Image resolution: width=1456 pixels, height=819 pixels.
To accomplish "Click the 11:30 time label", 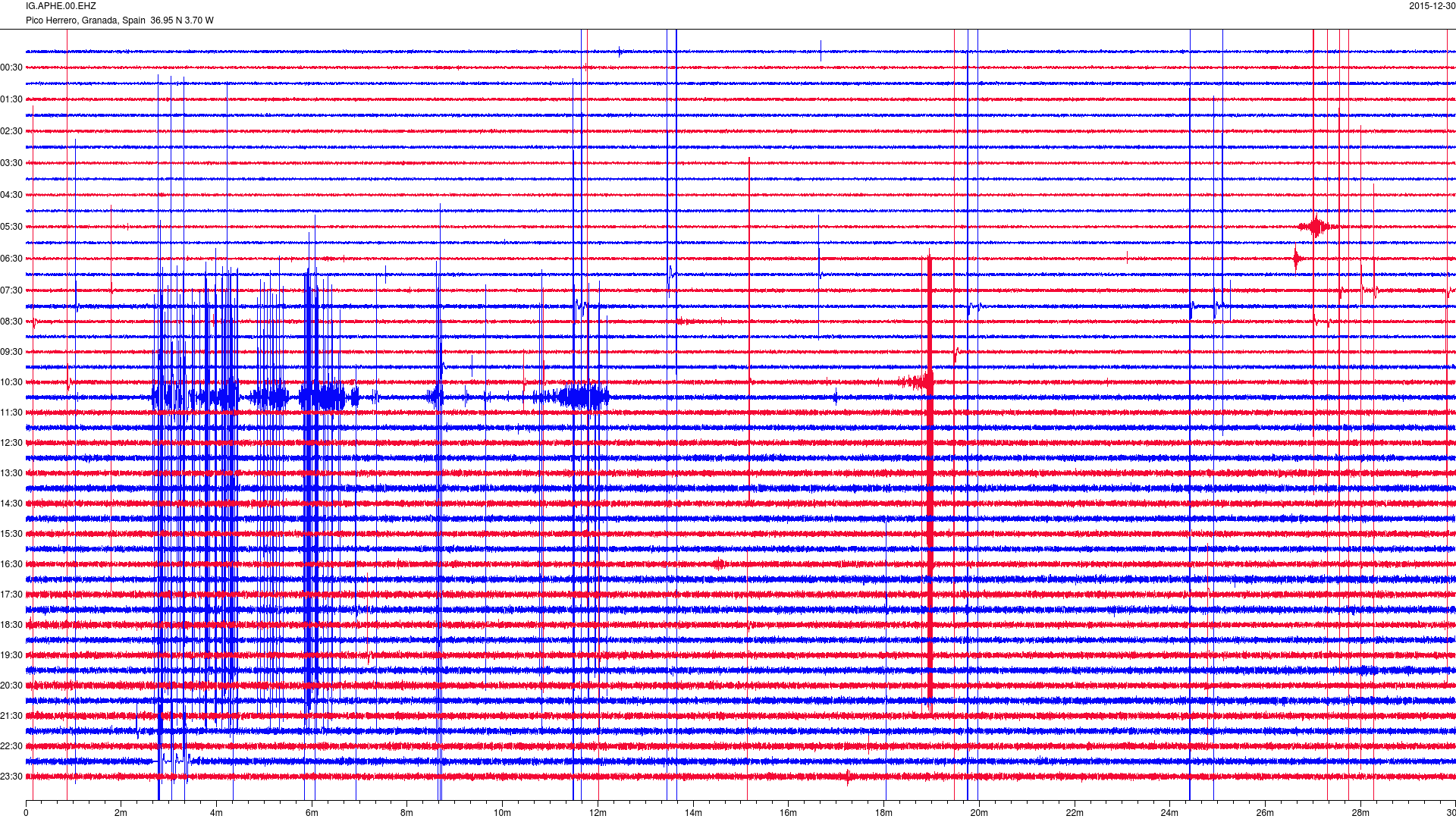I will [11, 413].
